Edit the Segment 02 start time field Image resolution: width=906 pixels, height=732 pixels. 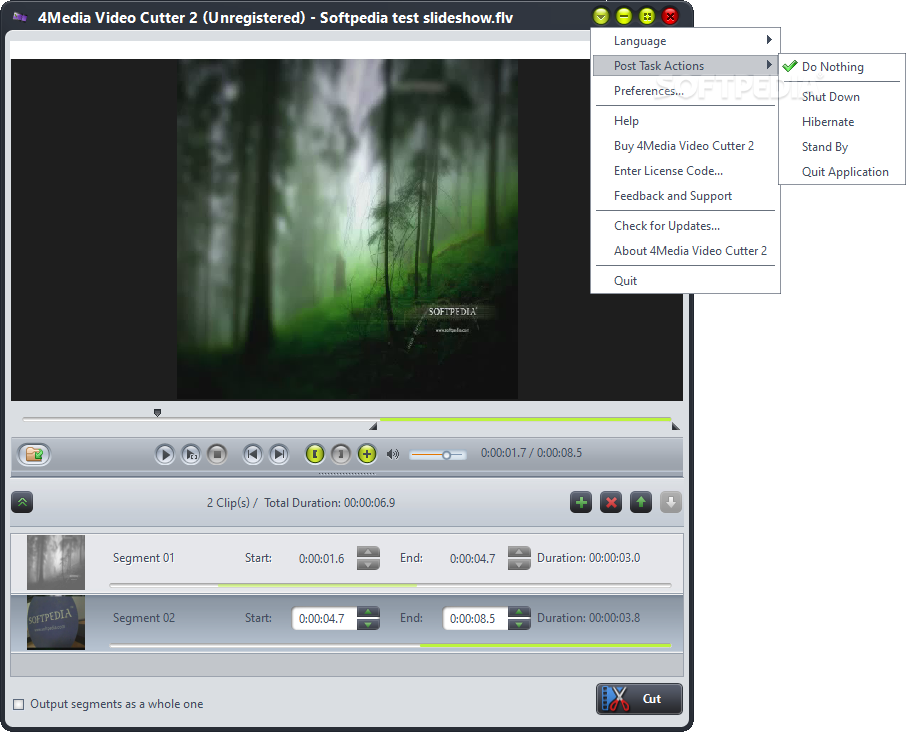(x=324, y=618)
